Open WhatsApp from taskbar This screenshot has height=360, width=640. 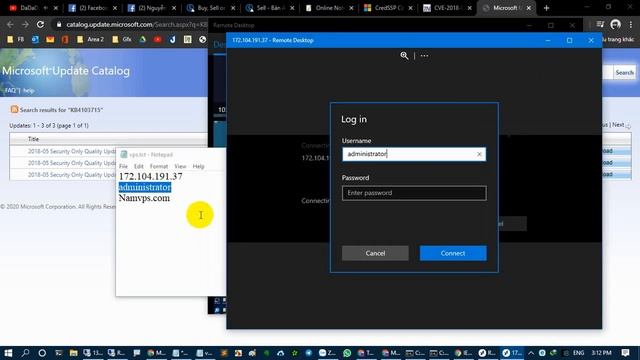tap(347, 353)
